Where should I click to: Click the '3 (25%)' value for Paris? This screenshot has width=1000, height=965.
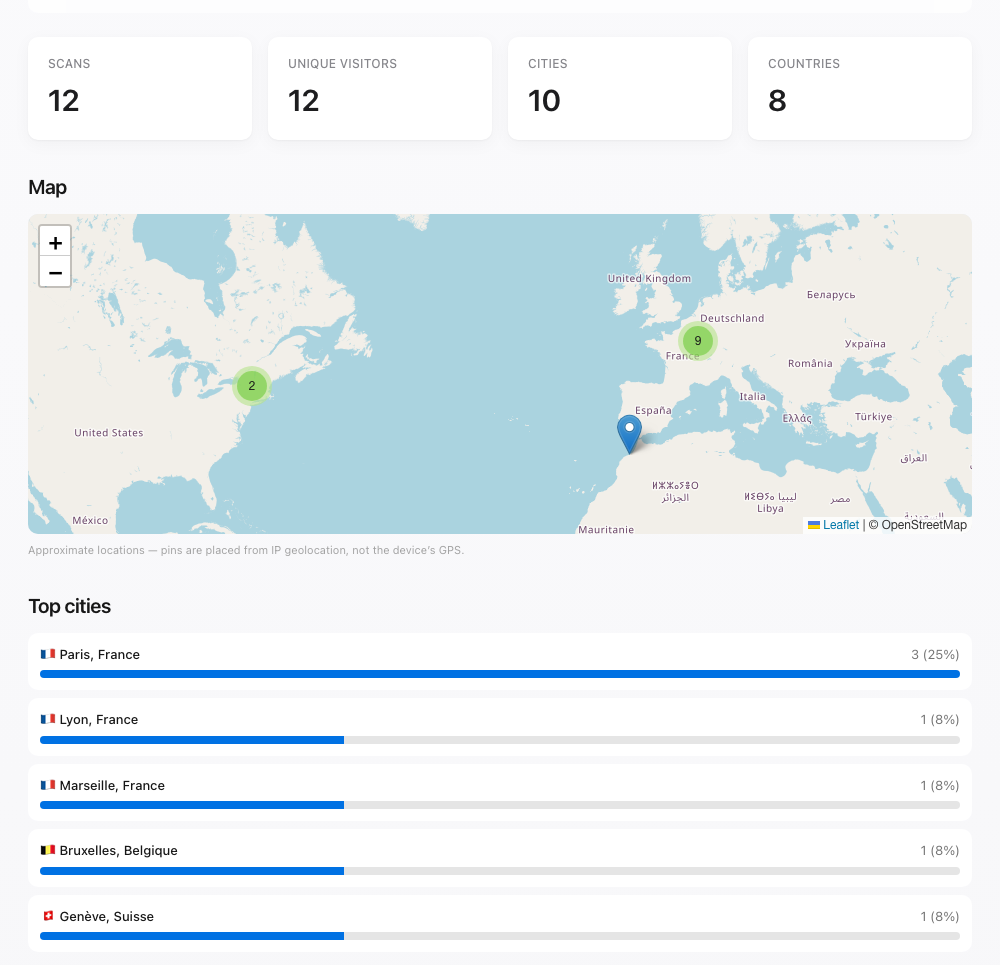tap(935, 654)
